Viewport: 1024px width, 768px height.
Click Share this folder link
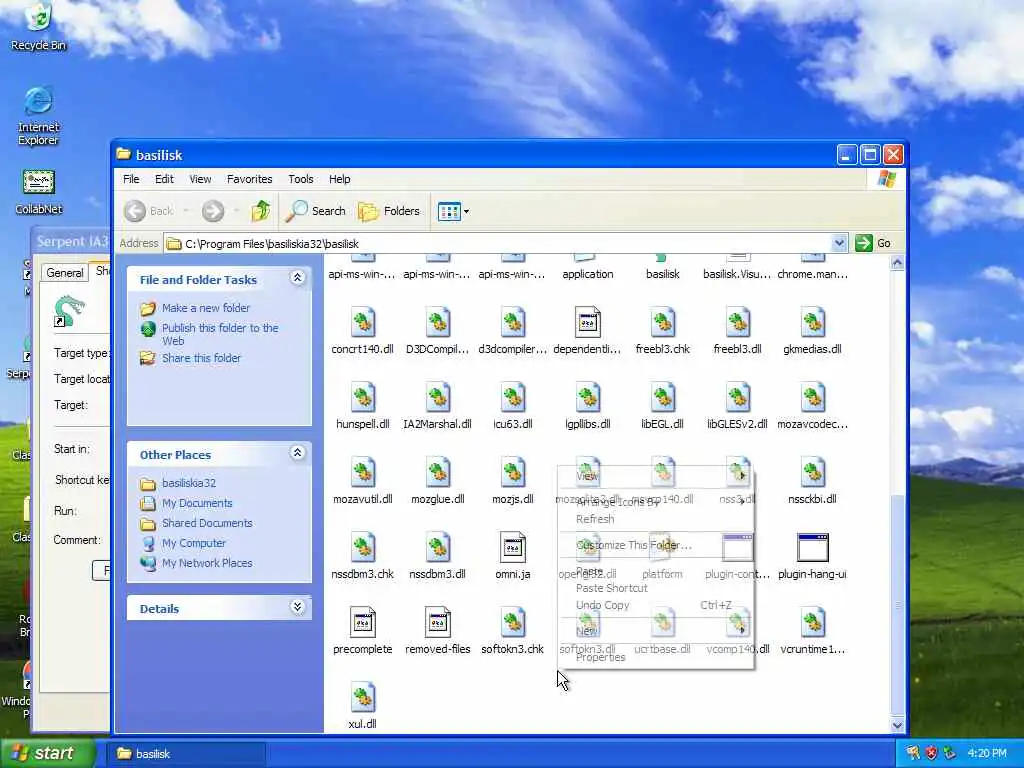pos(201,358)
